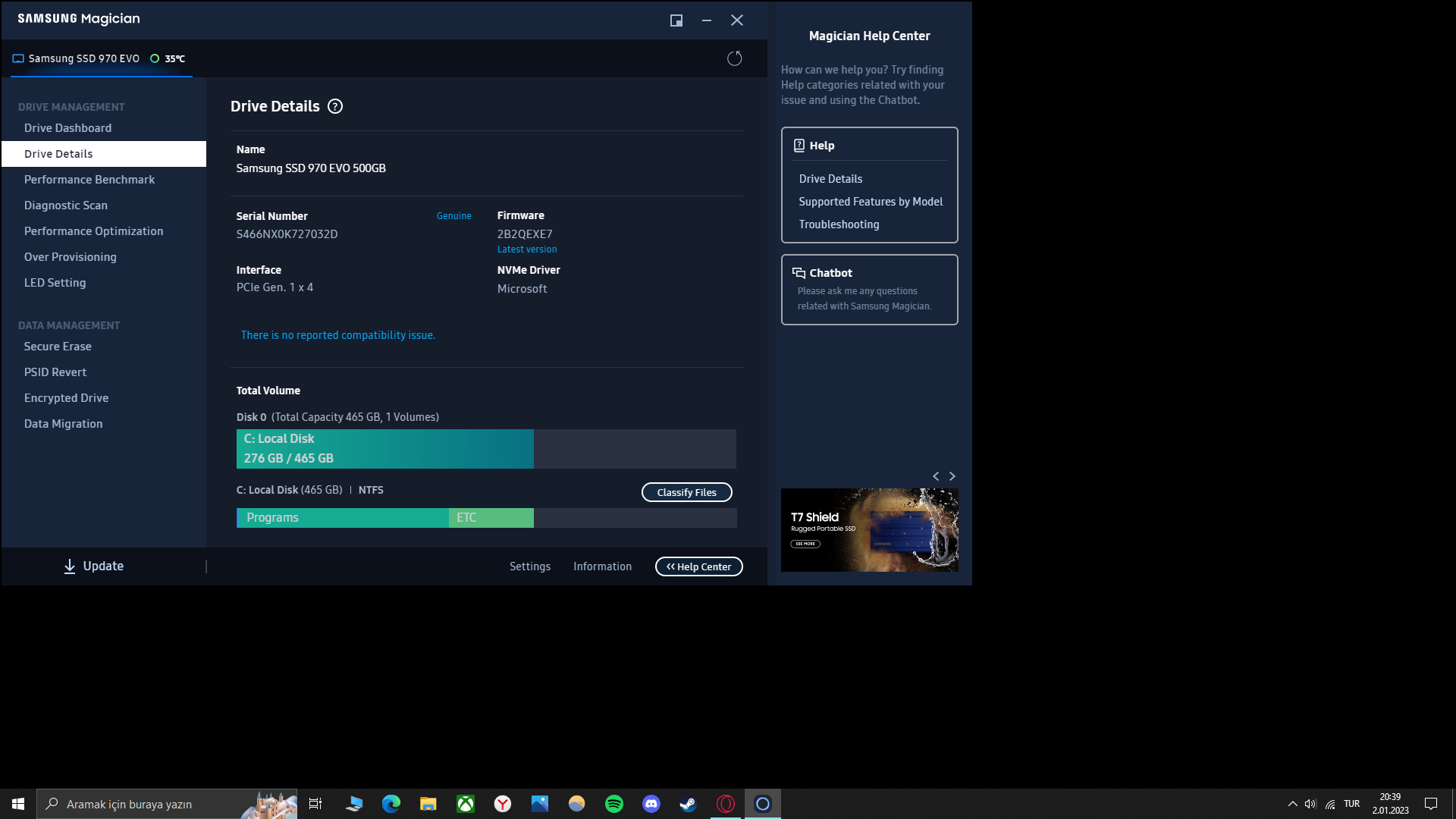The image size is (1456, 819).
Task: Click the Update download icon
Action: click(70, 566)
